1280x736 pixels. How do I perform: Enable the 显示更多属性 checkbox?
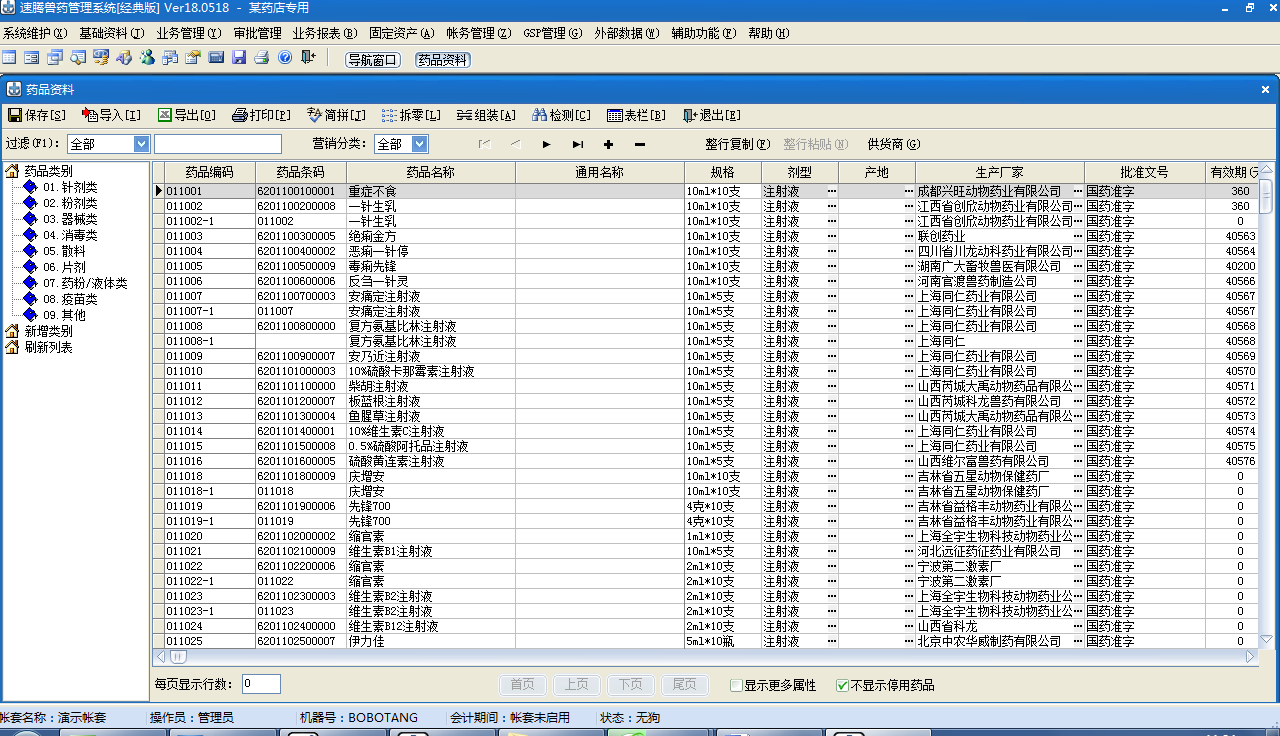[x=736, y=685]
